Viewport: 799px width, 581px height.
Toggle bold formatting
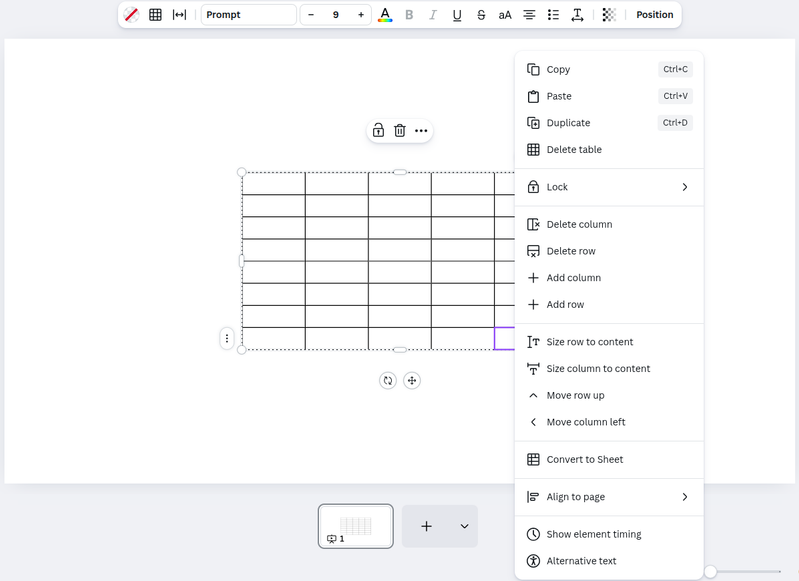click(x=409, y=15)
